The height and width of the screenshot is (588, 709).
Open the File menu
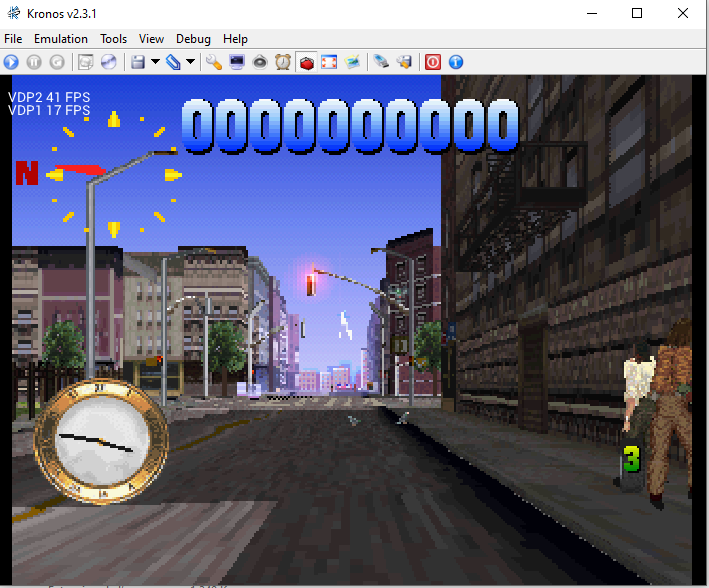click(x=13, y=39)
